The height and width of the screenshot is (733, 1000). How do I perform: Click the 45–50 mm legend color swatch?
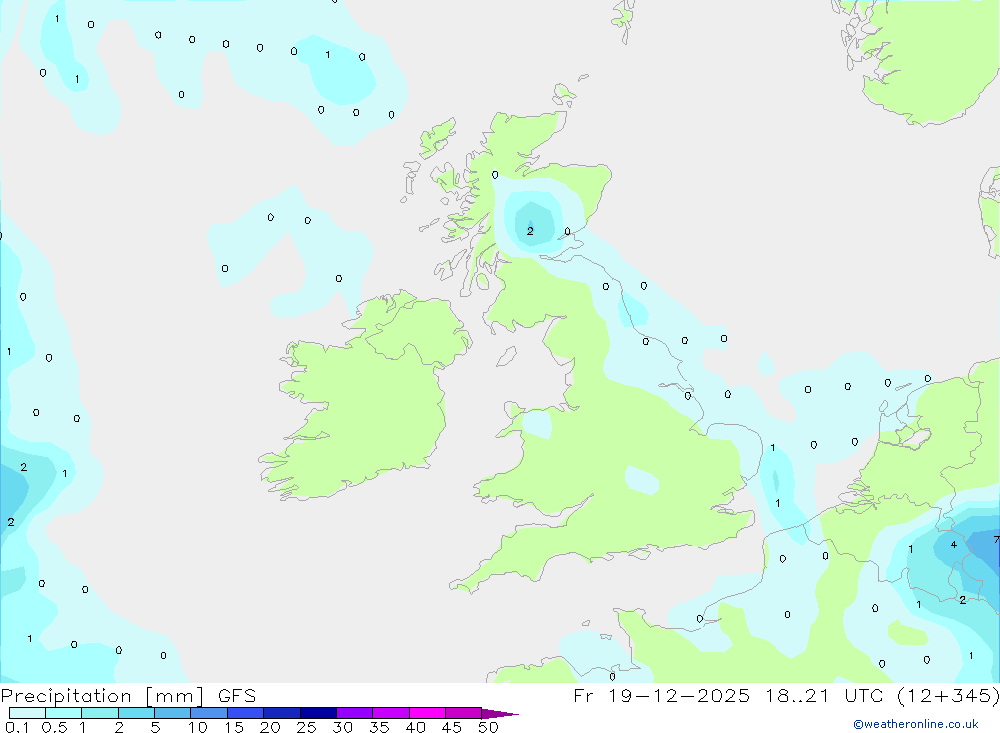pos(463,713)
